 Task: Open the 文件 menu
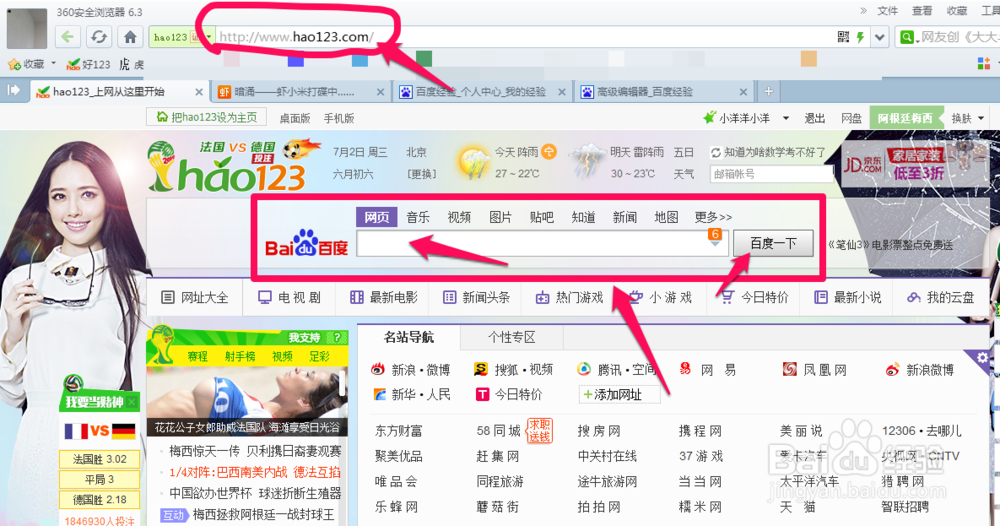pos(887,11)
